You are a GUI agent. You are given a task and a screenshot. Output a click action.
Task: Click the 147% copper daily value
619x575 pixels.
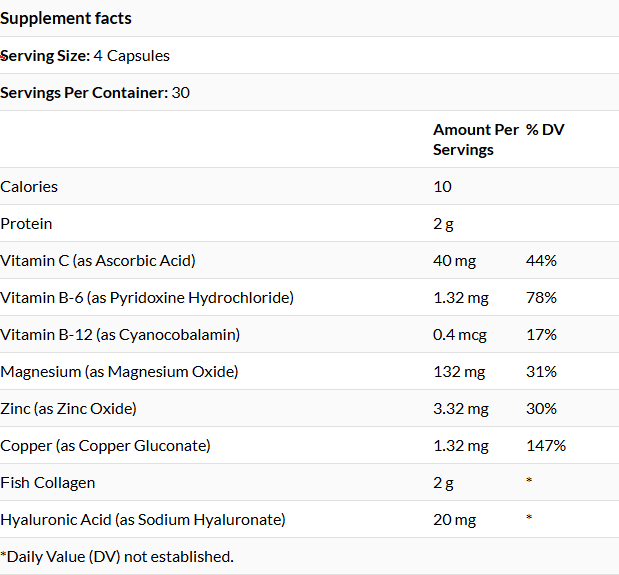[x=546, y=446]
